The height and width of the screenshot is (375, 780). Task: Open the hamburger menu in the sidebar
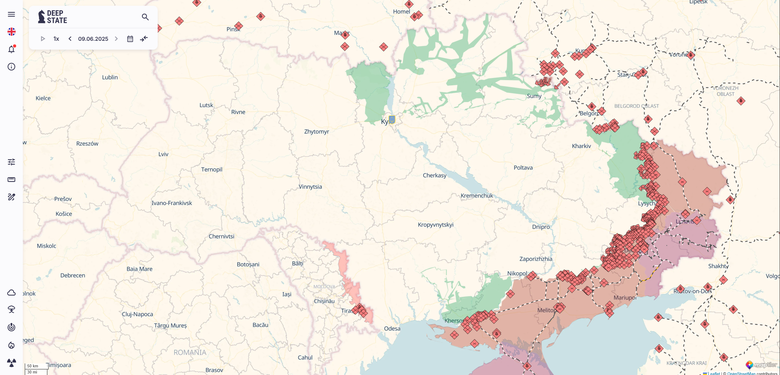[11, 15]
